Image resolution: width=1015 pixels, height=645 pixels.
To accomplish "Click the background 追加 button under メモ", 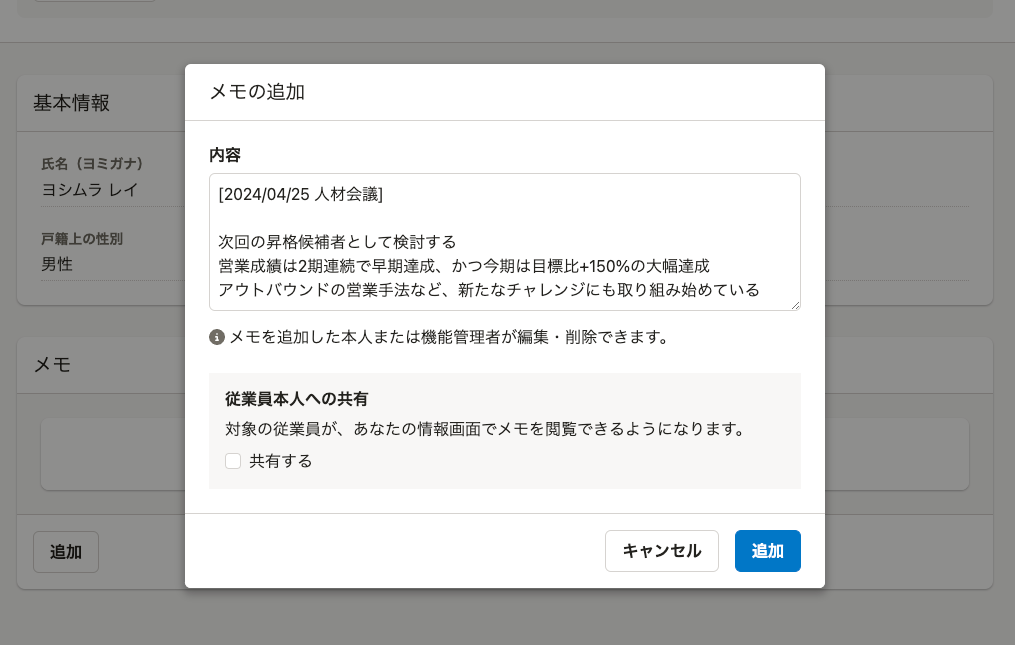I will point(66,552).
